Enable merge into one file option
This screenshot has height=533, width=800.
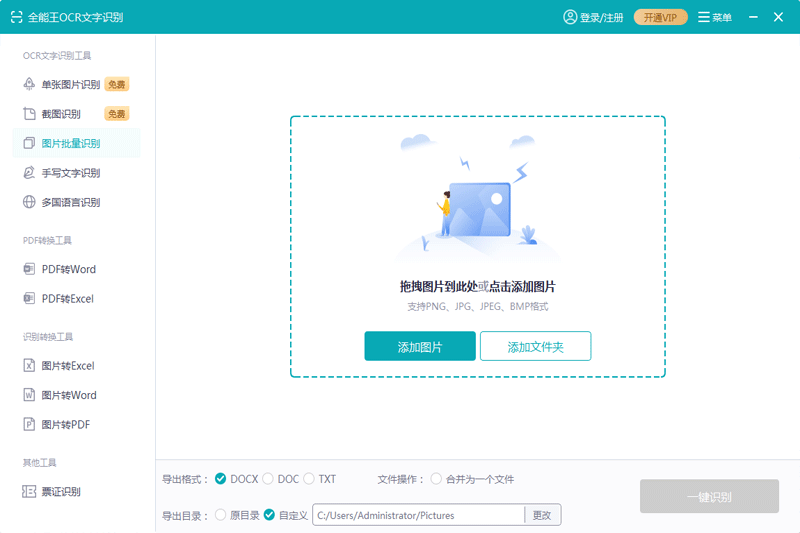point(436,479)
